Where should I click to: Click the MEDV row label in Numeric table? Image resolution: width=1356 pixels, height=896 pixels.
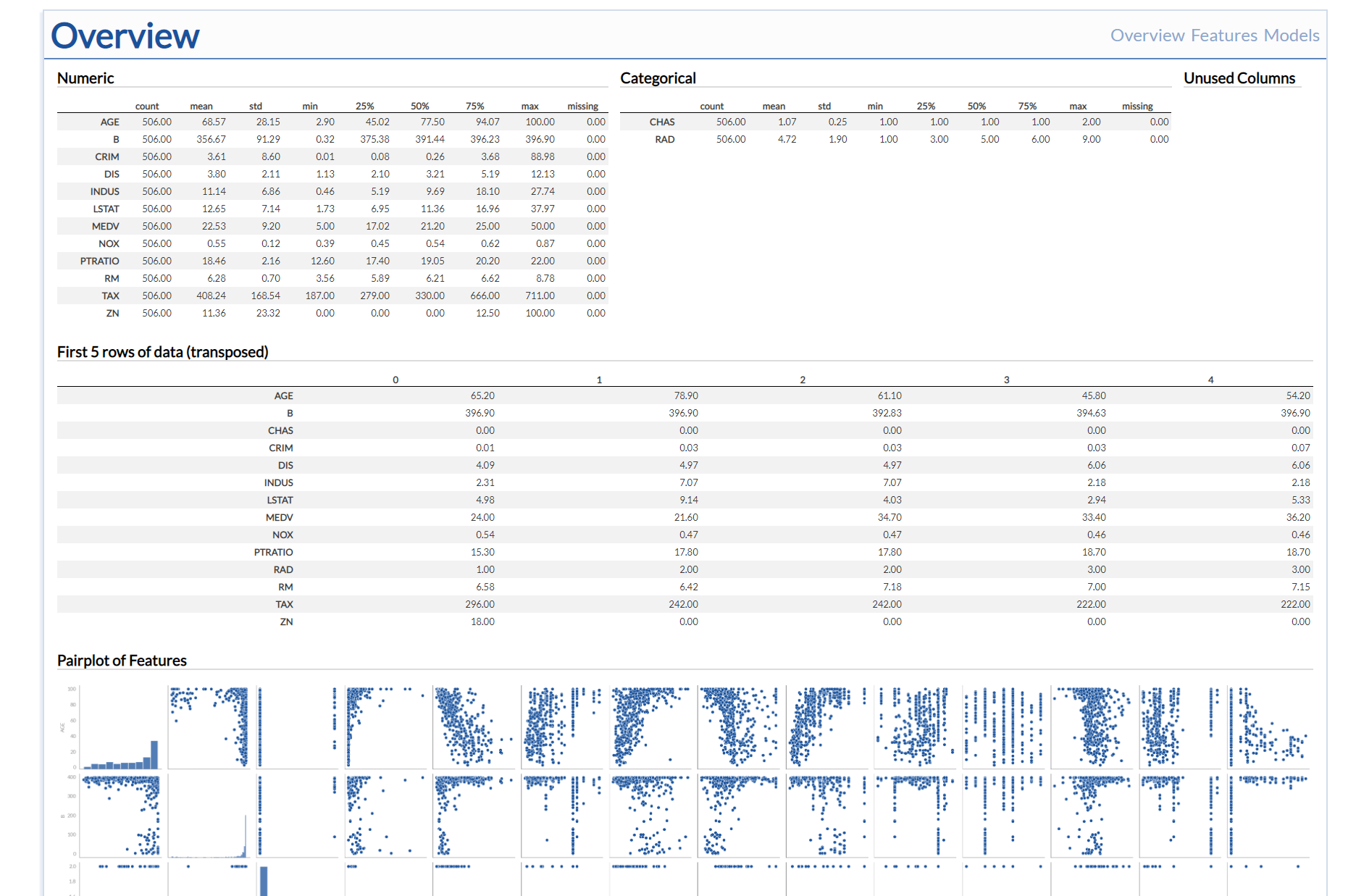pos(106,226)
